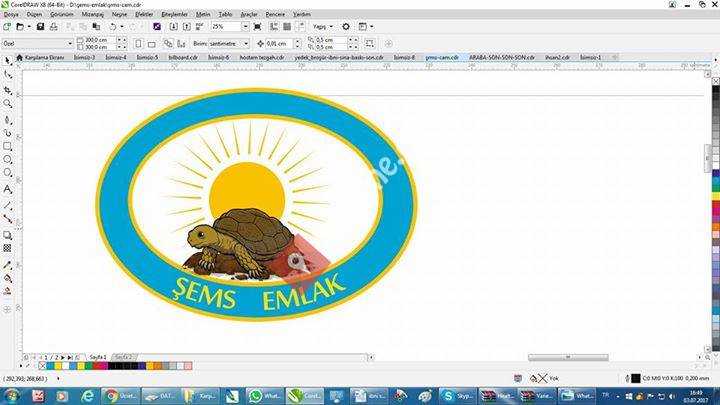This screenshot has height=405, width=720.
Task: Open the Özel page size dropdown
Action: (69, 44)
